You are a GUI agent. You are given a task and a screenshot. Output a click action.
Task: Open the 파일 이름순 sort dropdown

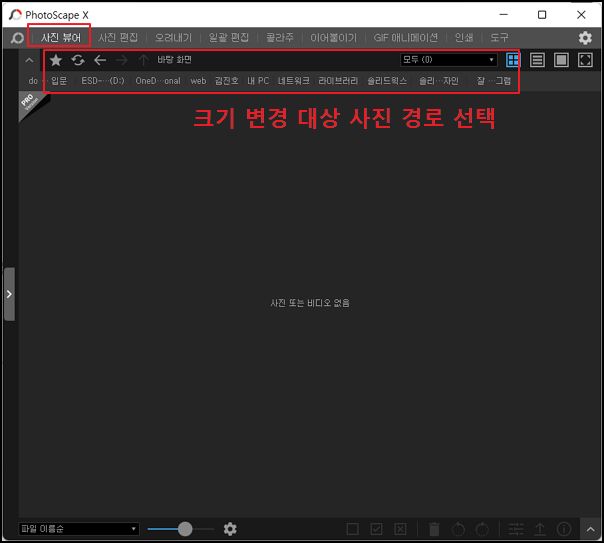point(79,529)
